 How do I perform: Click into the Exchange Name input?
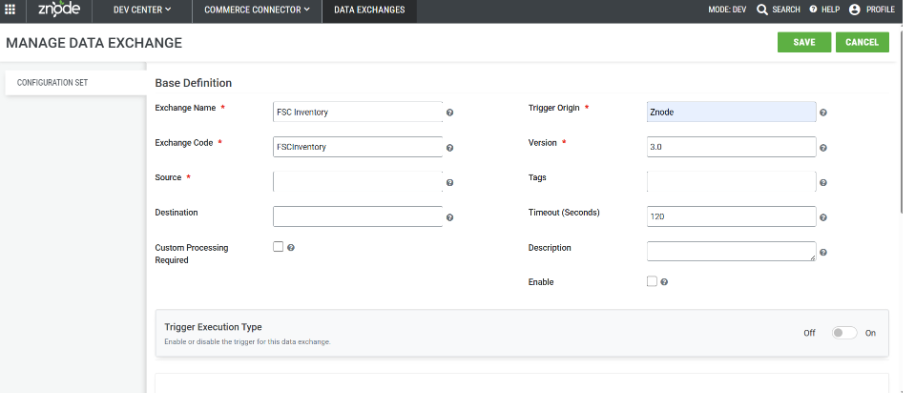(358, 112)
